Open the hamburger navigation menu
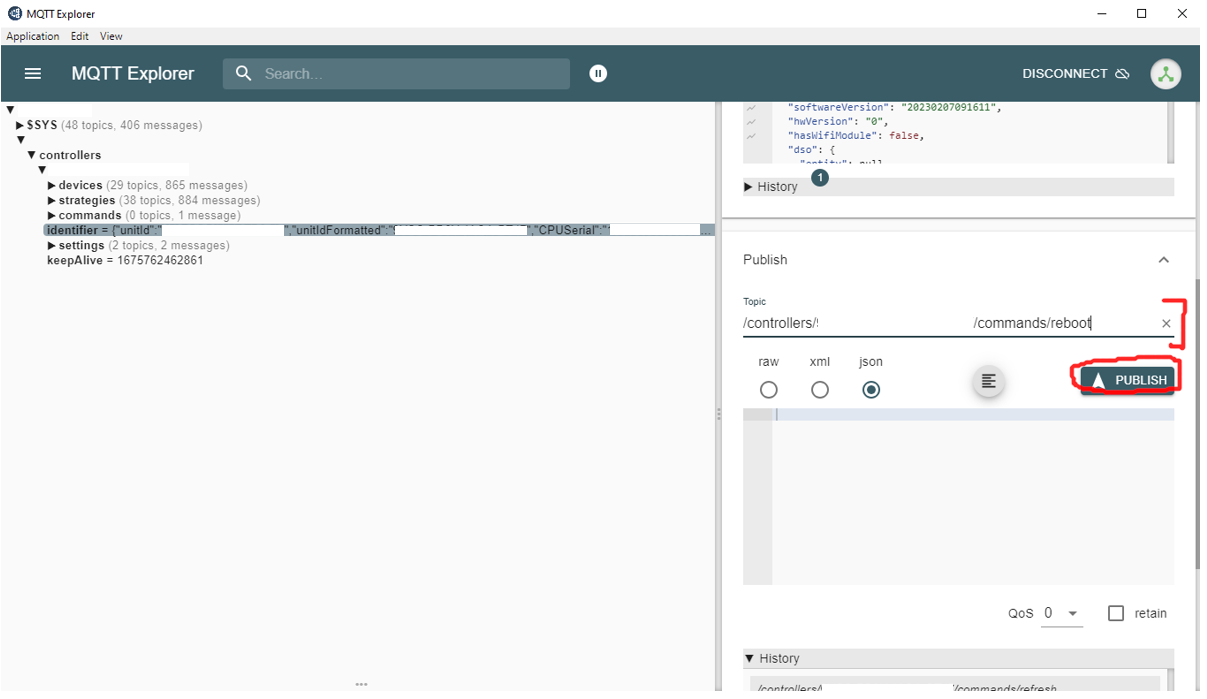1207x699 pixels. [x=33, y=74]
